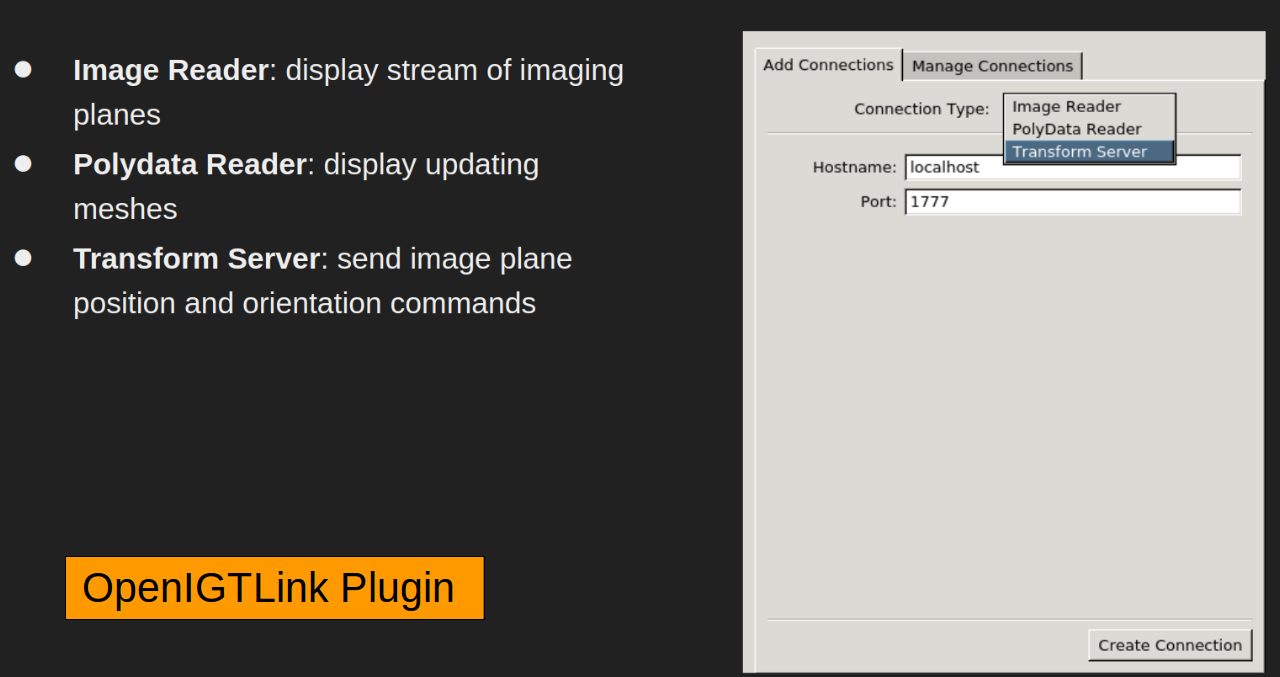Click the Port label text
The image size is (1280, 677).
click(878, 202)
